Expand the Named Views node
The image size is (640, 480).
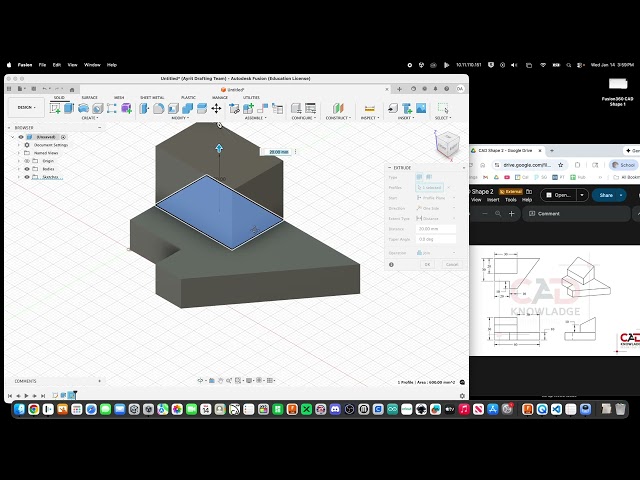point(18,153)
